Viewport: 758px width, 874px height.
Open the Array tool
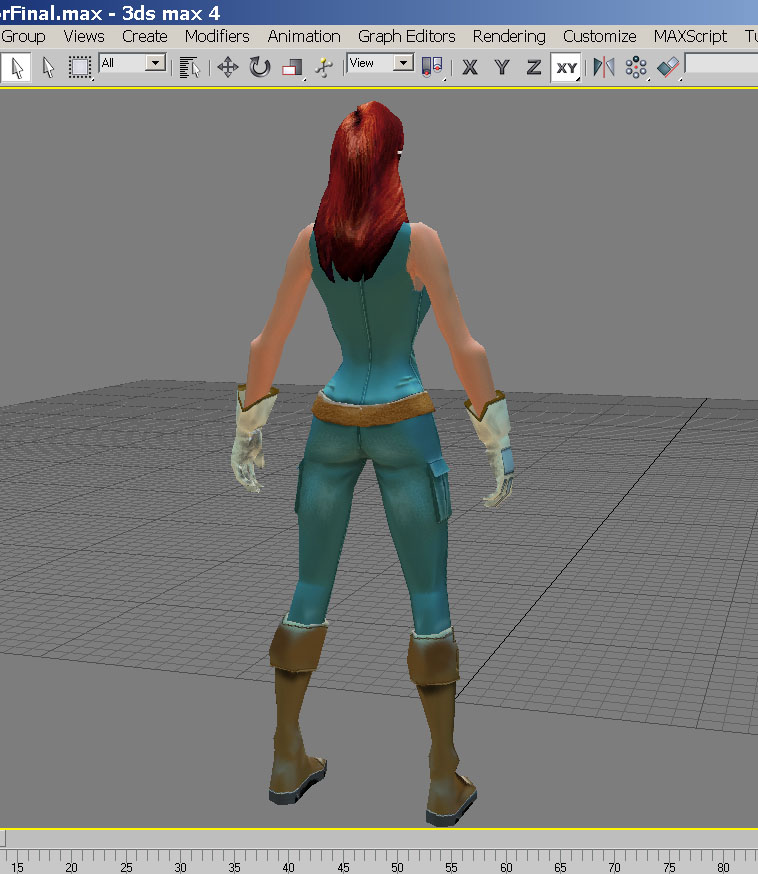[x=635, y=67]
